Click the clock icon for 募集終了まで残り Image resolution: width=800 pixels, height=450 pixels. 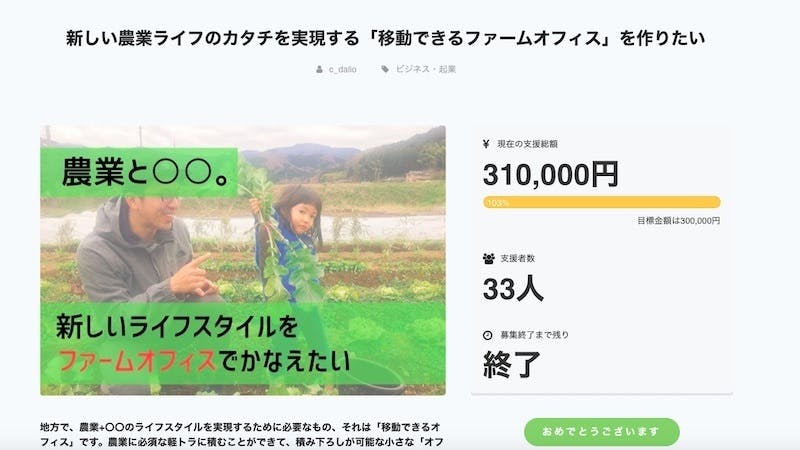487,335
